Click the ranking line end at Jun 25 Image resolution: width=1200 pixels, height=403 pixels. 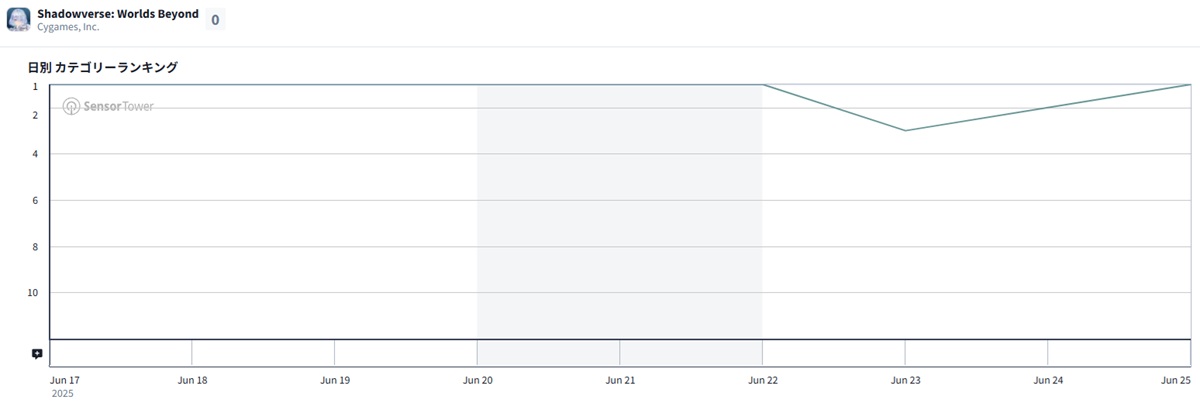pos(1189,85)
